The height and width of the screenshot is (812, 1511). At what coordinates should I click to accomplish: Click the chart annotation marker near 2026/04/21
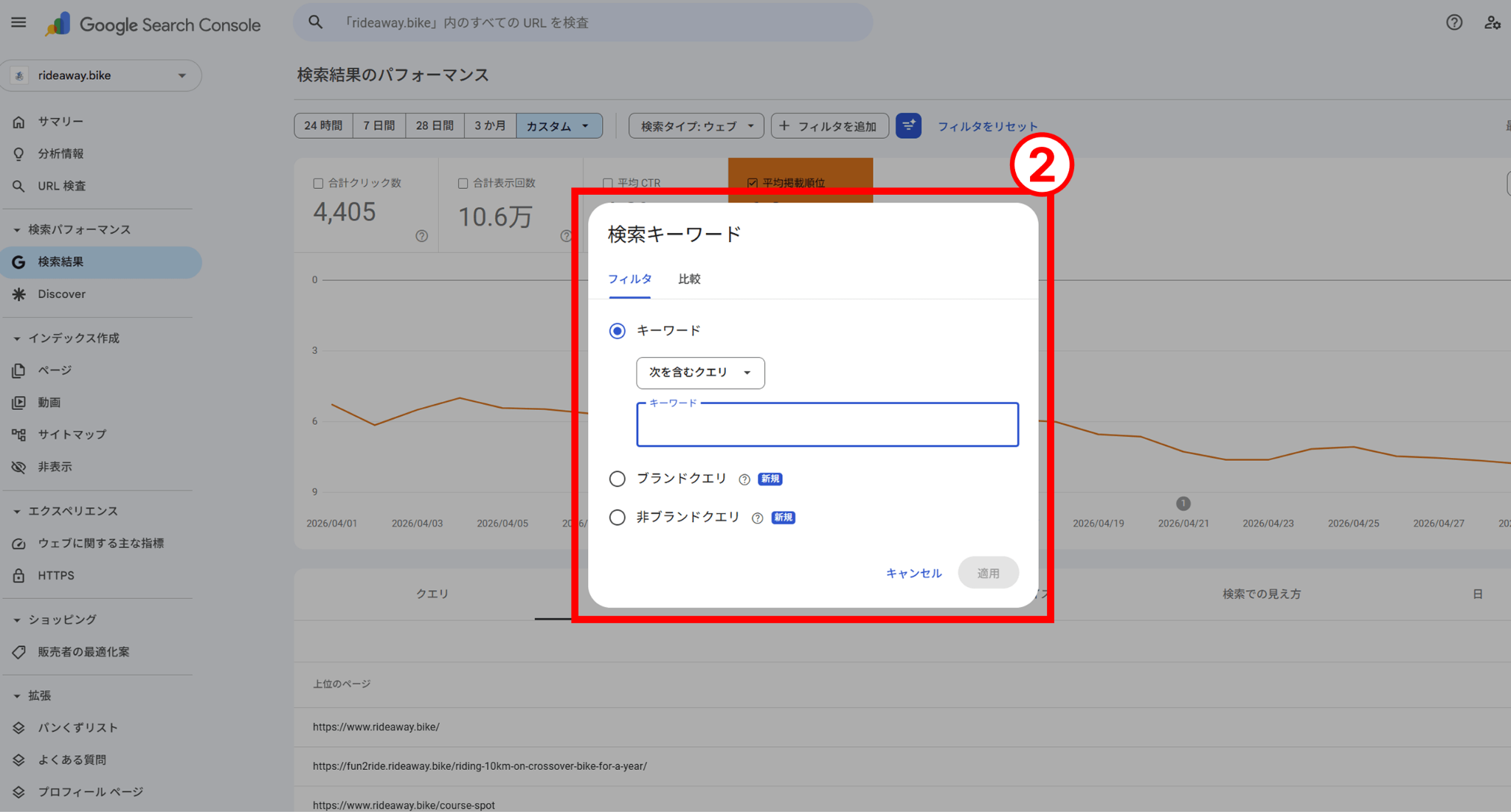click(1183, 504)
